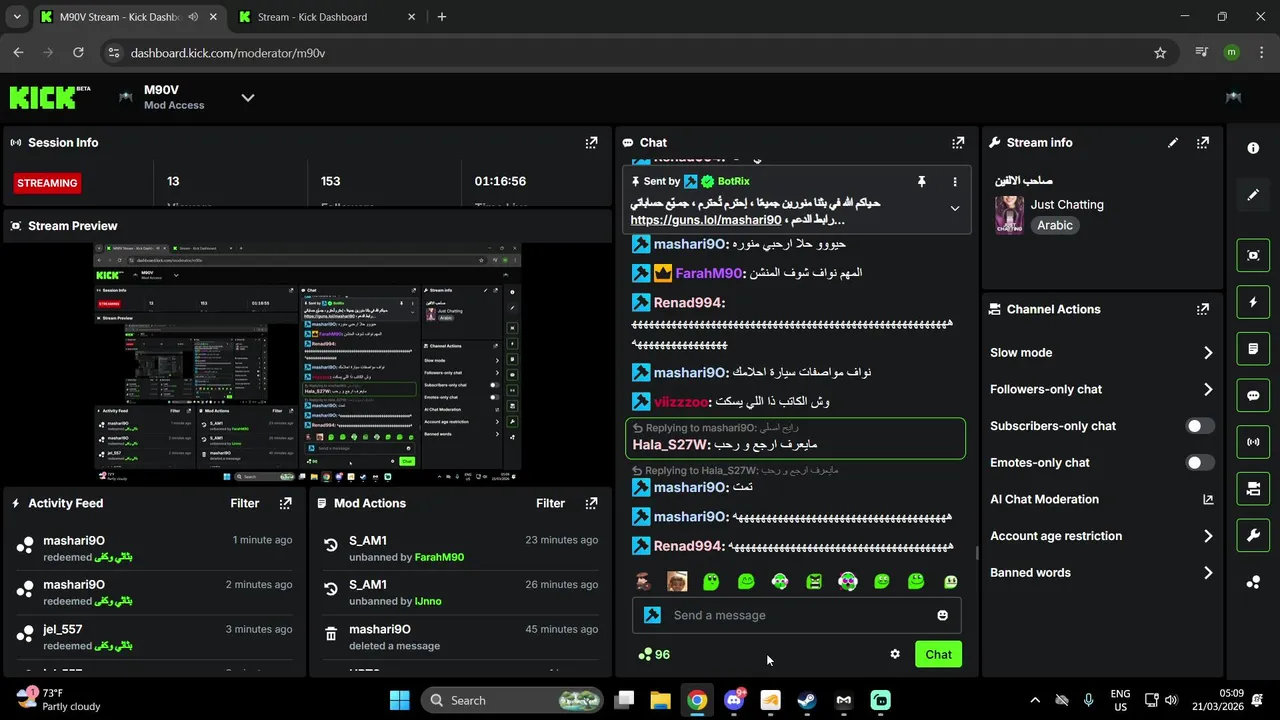Screen dimensions: 1280x720
Task: Open the emoji picker in message box
Action: point(942,615)
